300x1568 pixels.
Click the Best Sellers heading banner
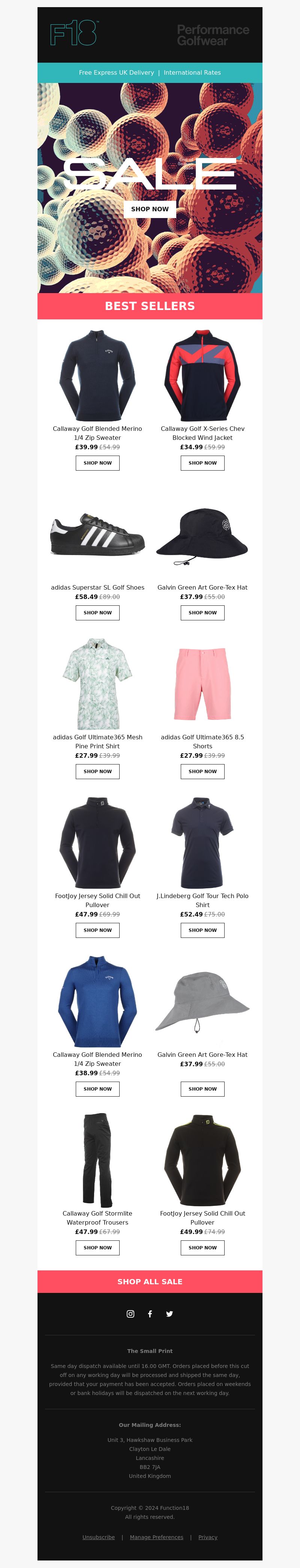tap(150, 306)
